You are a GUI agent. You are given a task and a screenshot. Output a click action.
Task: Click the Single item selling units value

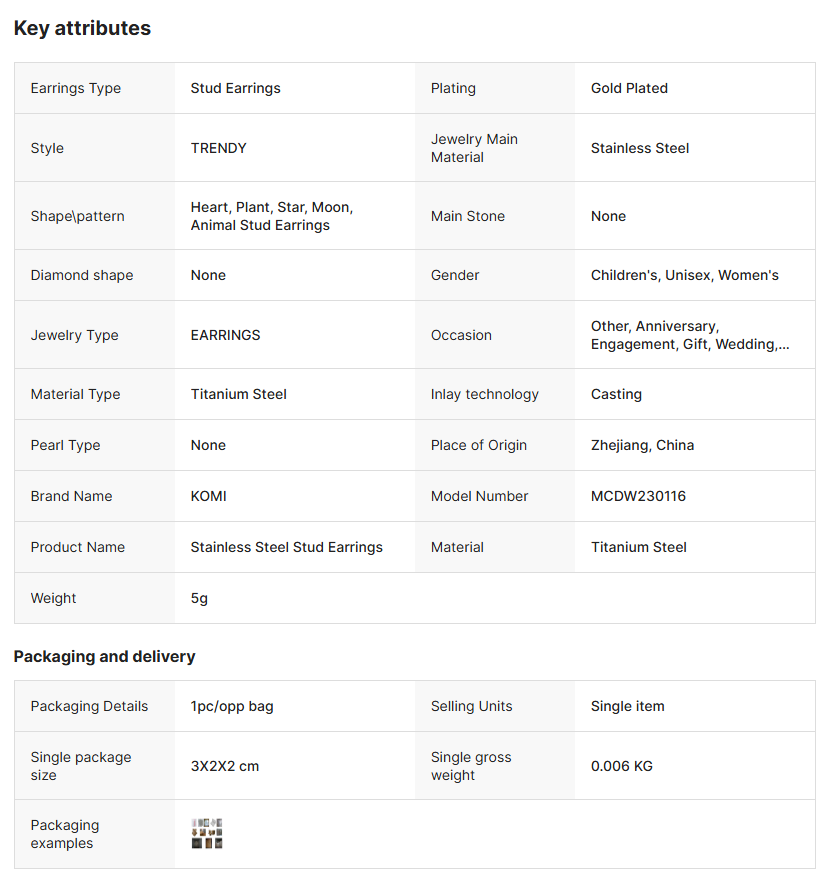(x=627, y=706)
